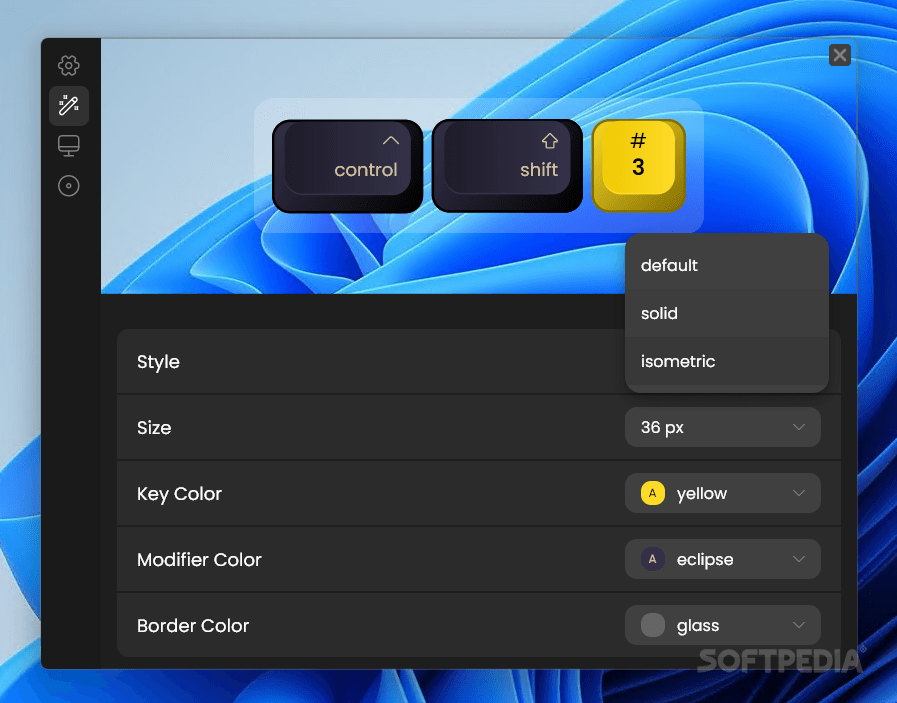This screenshot has height=703, width=897.
Task: Open the display monitor settings tab
Action: point(69,146)
